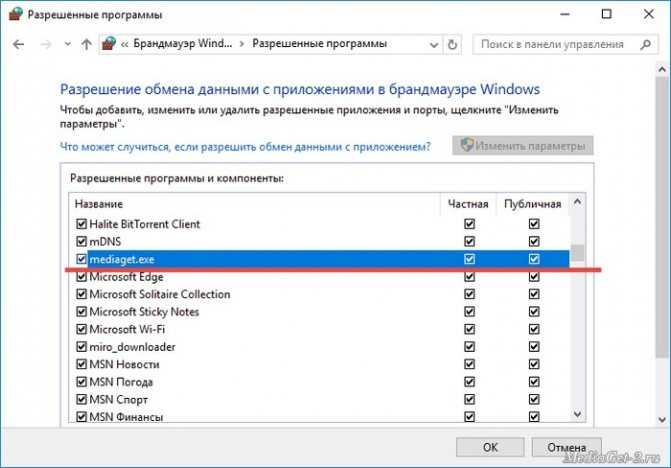Close the Allowed programs window
Viewport: 671px width, 468px height.
649,14
